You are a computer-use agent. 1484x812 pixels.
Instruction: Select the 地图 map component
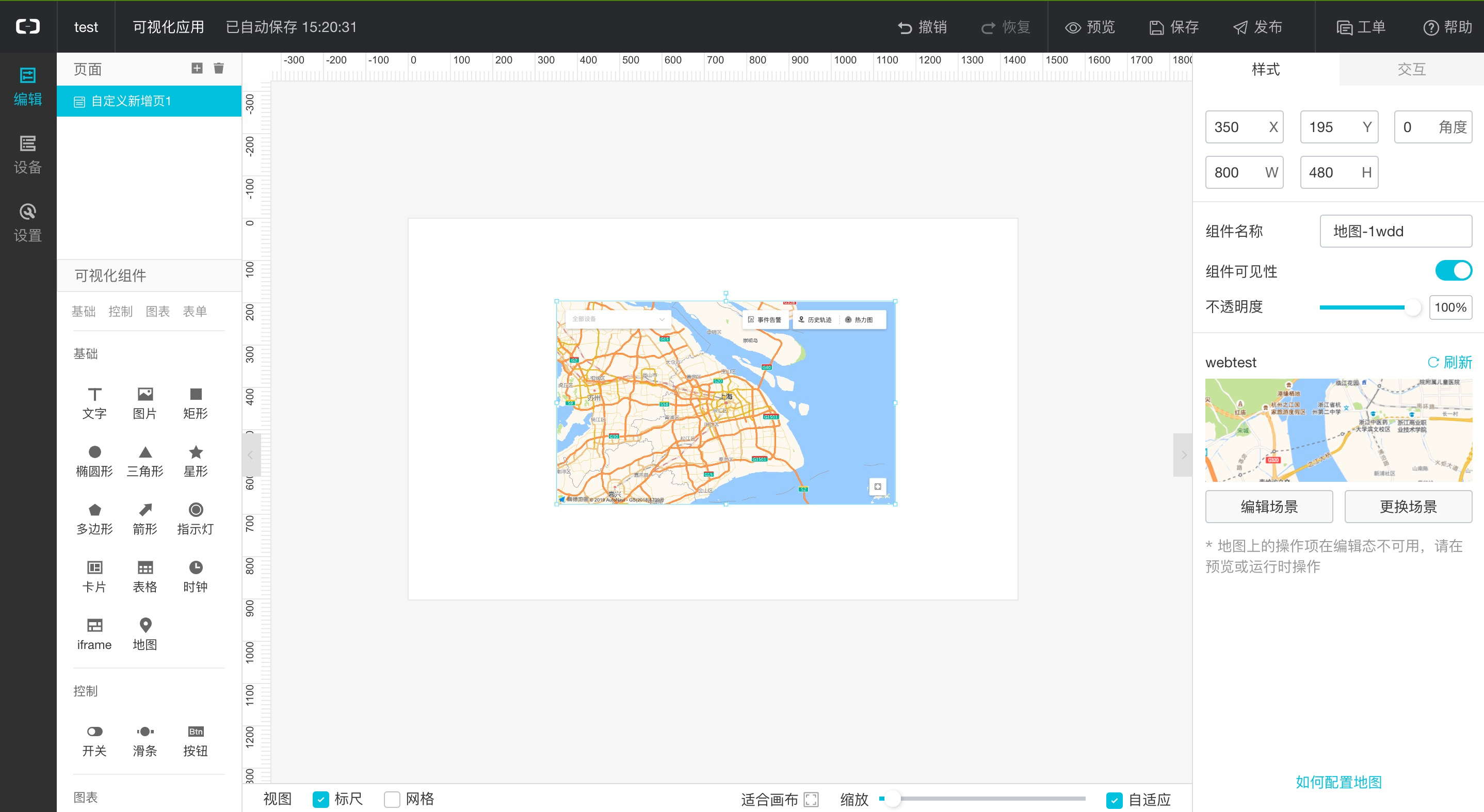(x=145, y=634)
